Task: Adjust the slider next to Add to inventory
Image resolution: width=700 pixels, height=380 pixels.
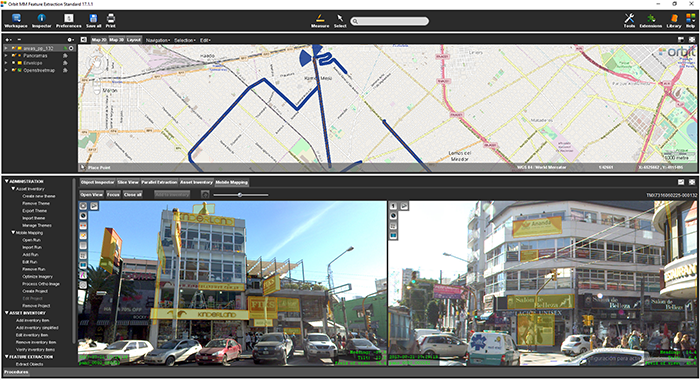Action: [x=241, y=195]
